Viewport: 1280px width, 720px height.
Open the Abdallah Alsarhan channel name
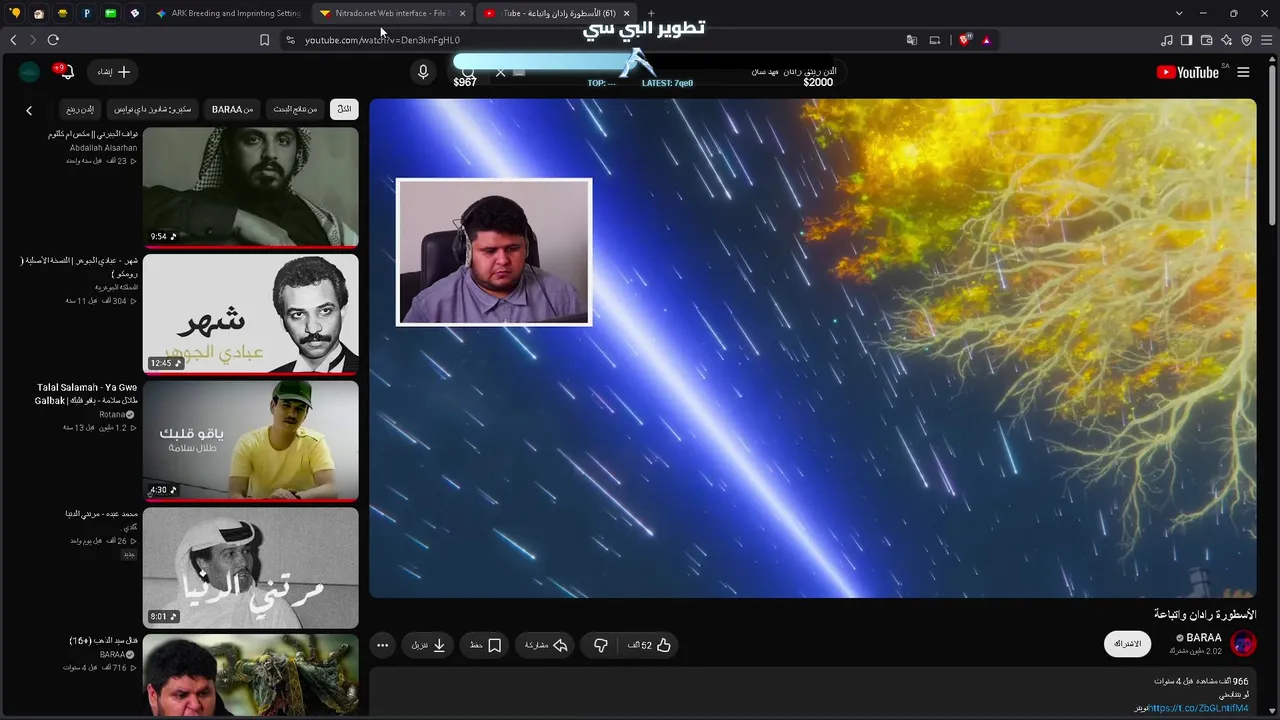click(103, 148)
